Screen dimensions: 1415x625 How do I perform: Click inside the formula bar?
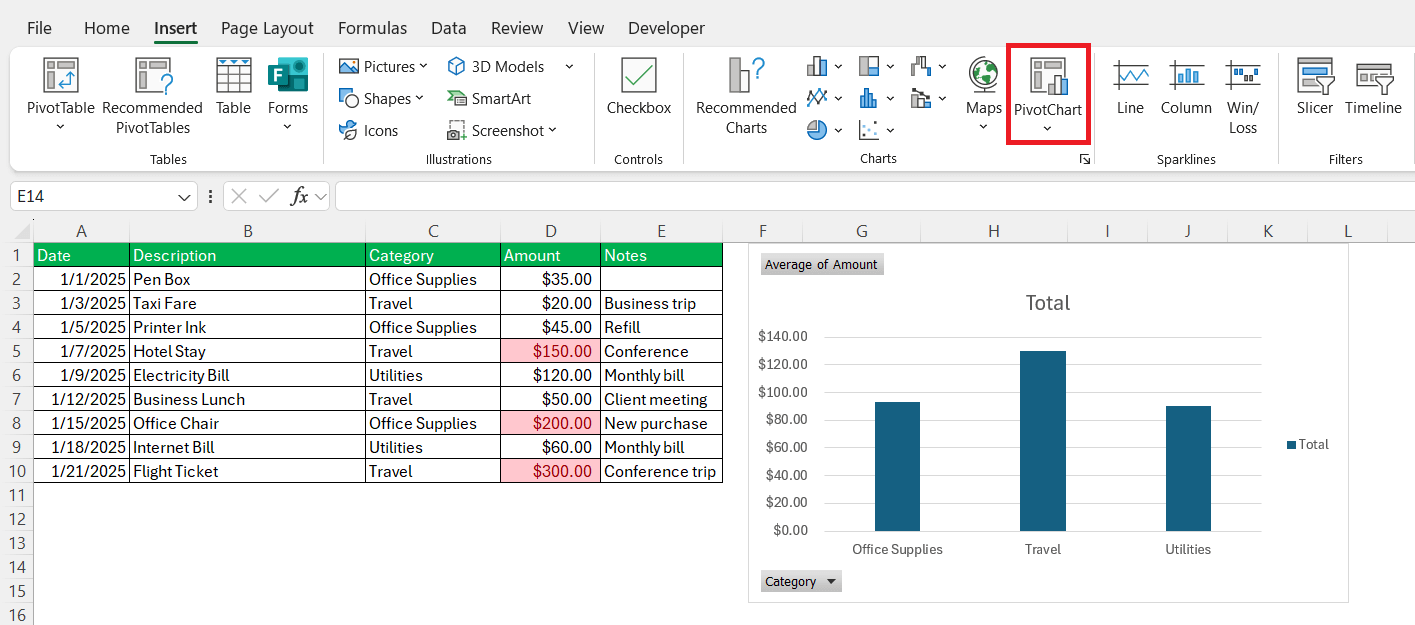[875, 197]
